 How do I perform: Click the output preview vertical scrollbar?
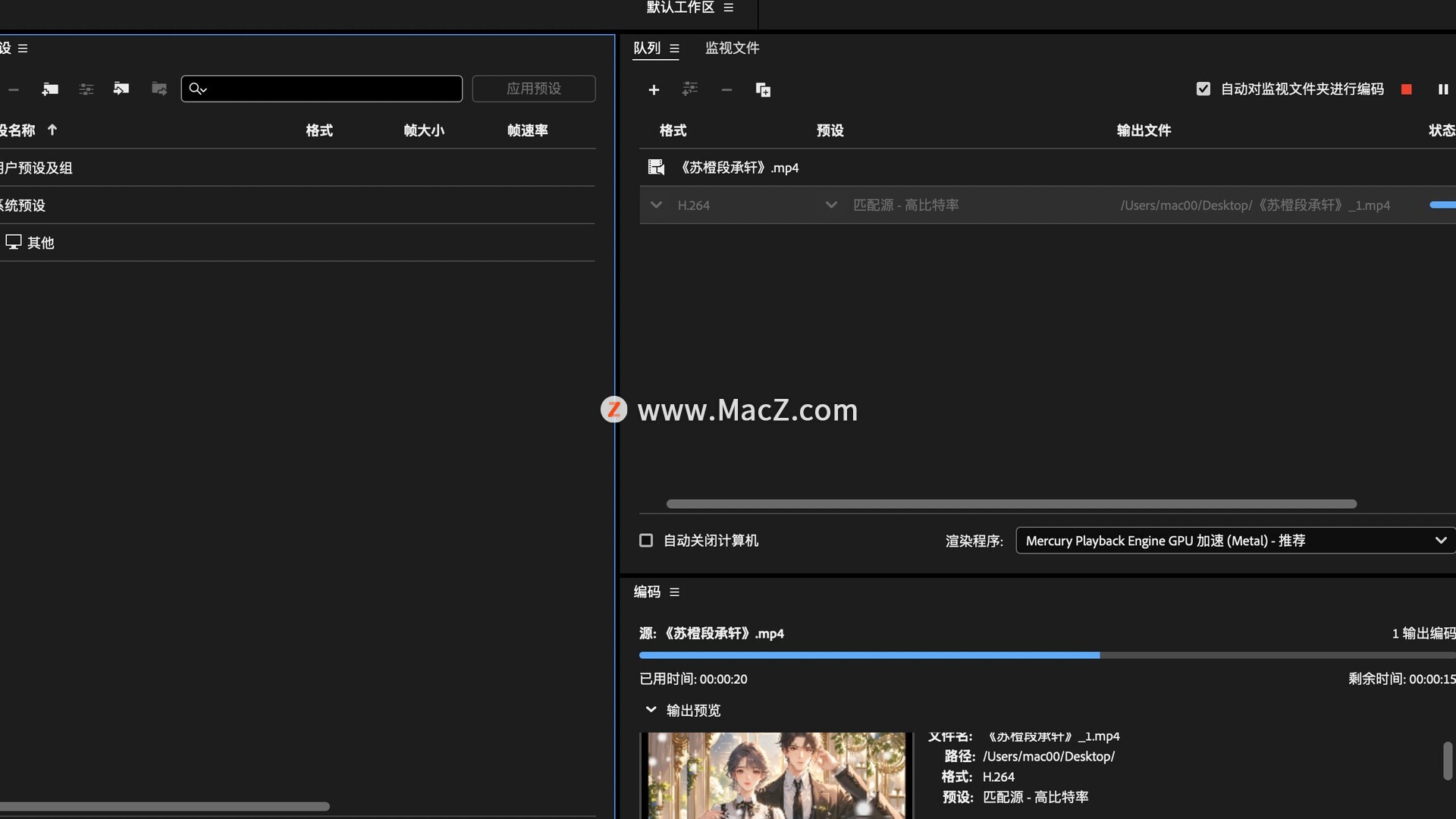1448,761
